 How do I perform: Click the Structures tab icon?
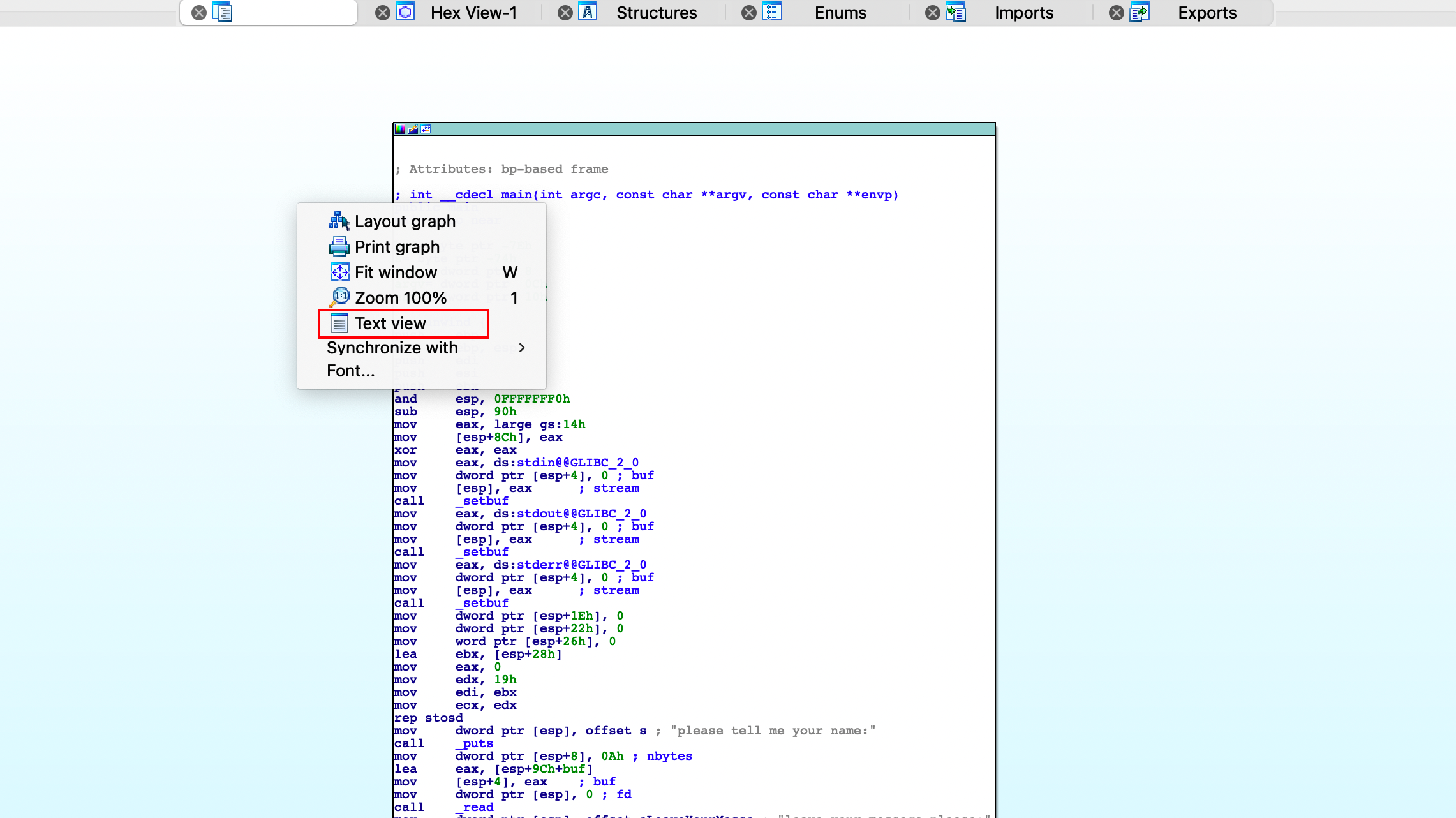588,12
